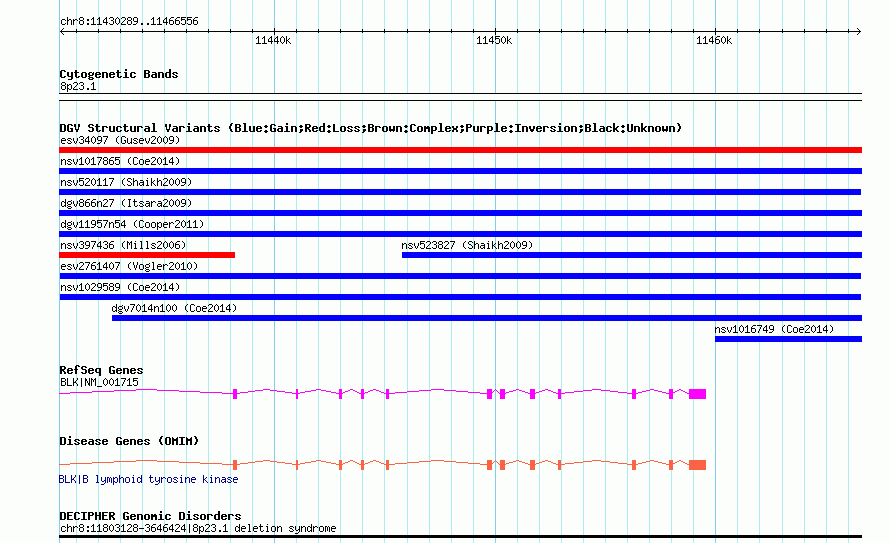This screenshot has width=890, height=543.
Task: Click the 8p23.1 deletion syndrome label
Action: (x=198, y=528)
